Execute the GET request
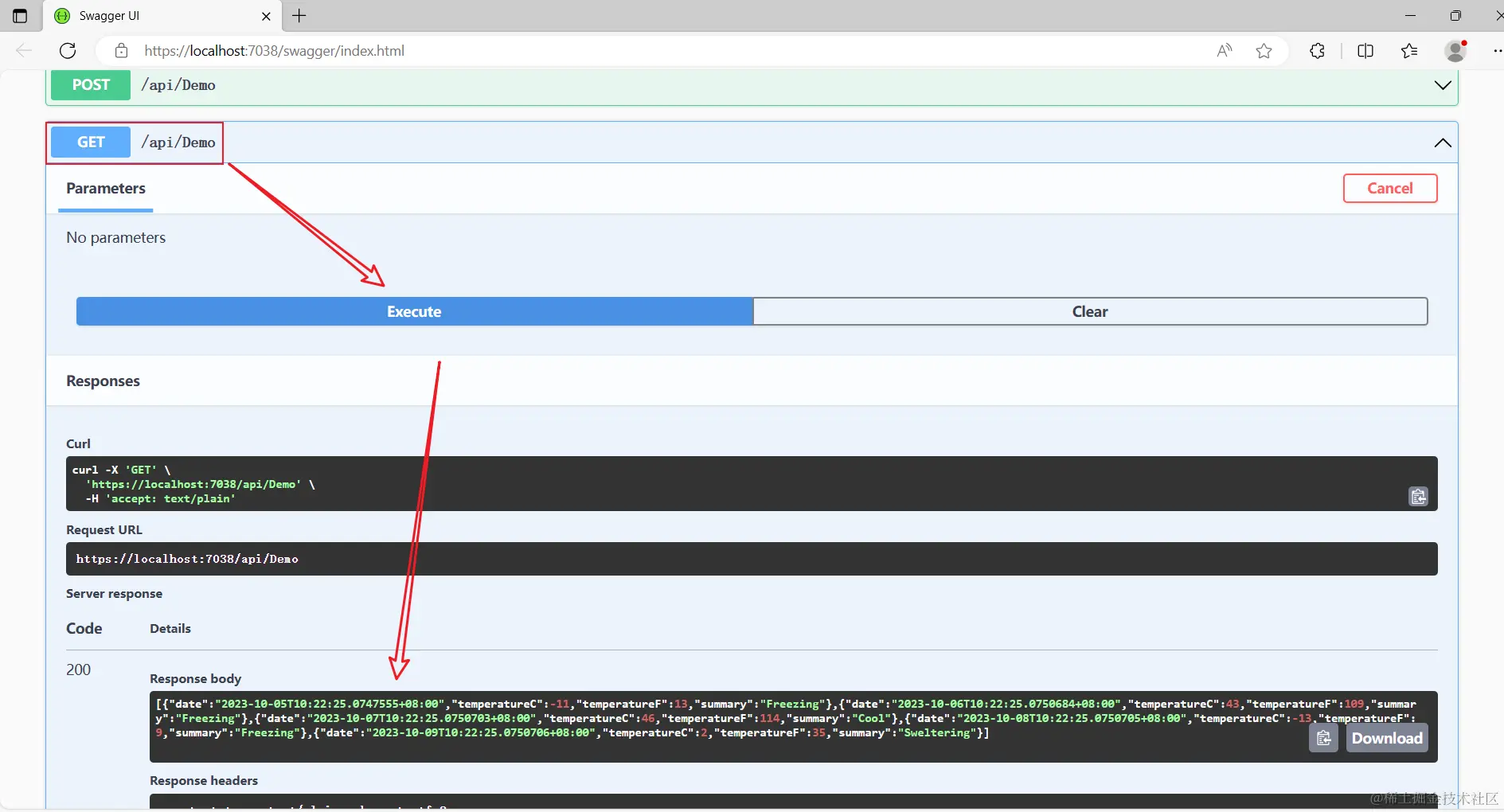Viewport: 1504px width, 812px height. coord(414,311)
